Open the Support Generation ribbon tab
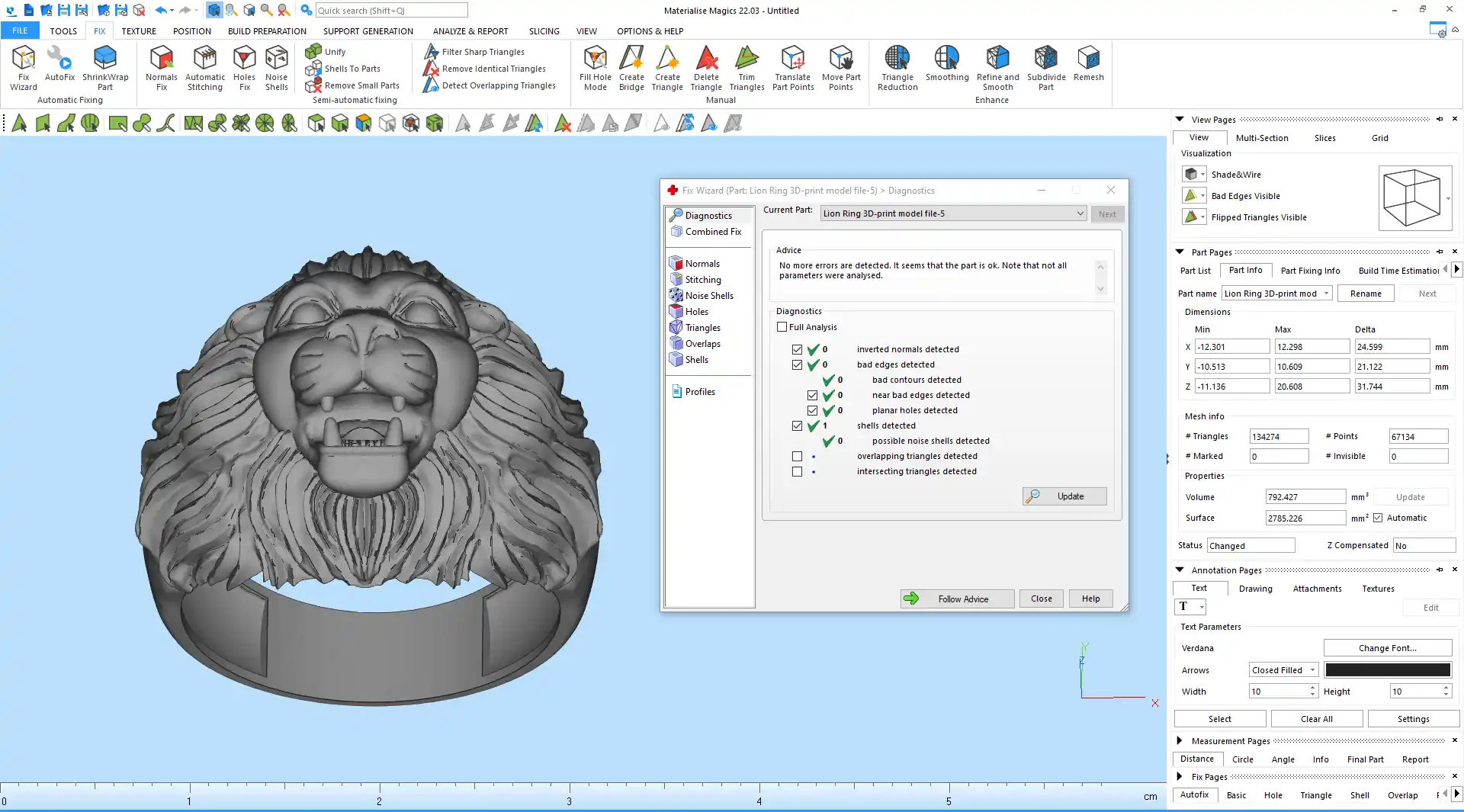This screenshot has width=1464, height=812. (368, 31)
